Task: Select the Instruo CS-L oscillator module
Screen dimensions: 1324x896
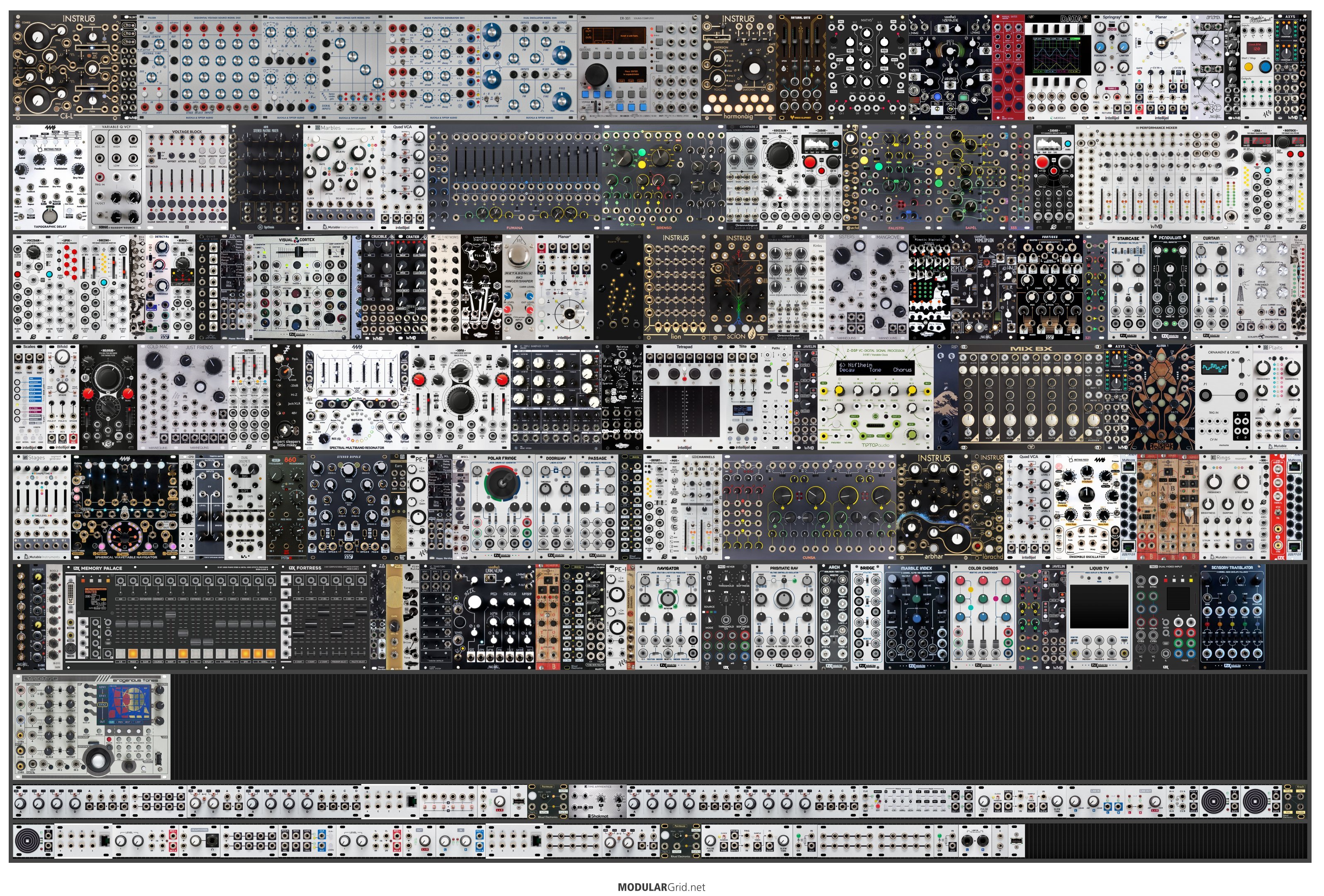Action: pos(67,67)
